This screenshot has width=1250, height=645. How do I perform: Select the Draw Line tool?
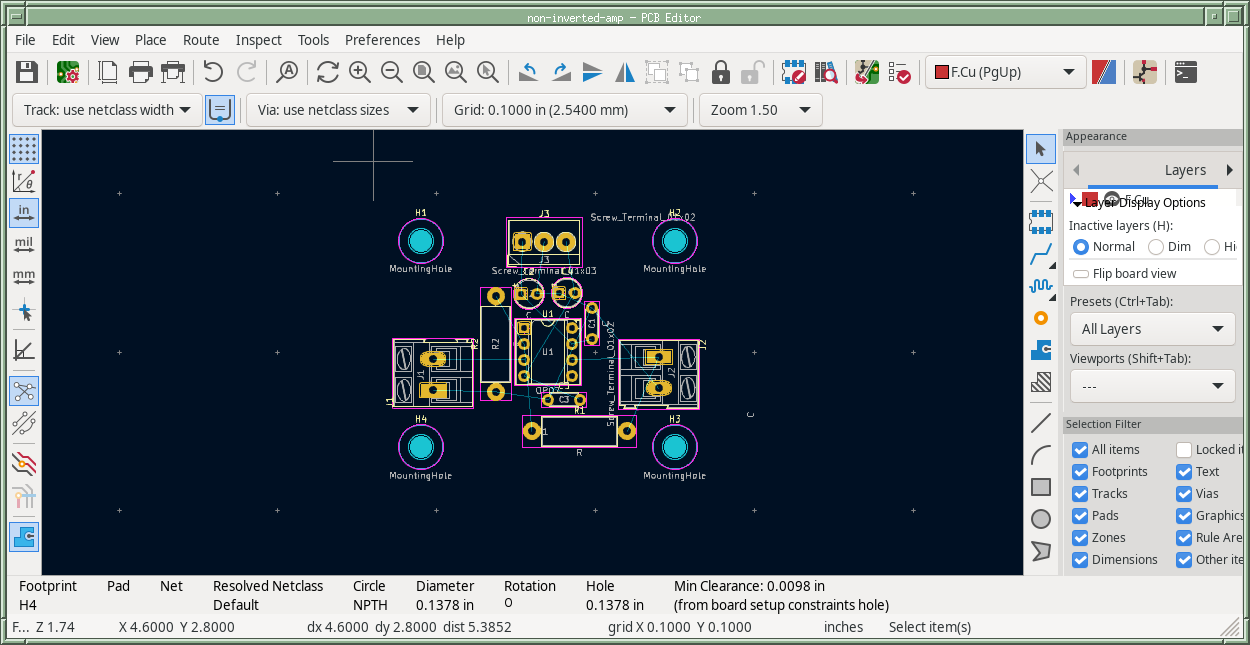pyautogui.click(x=1041, y=423)
